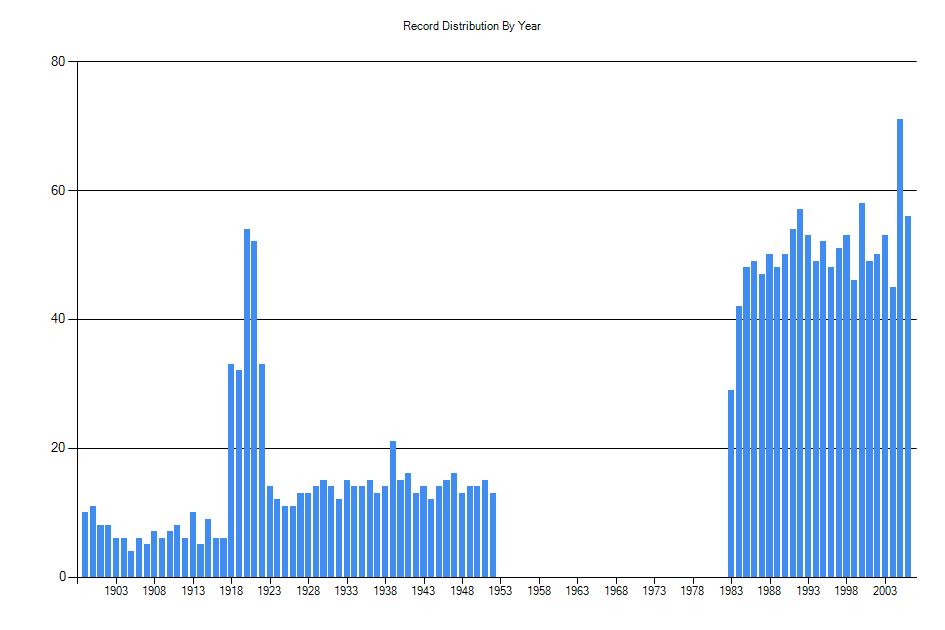Click the 80 label on the y-axis
The image size is (945, 630).
click(x=56, y=60)
